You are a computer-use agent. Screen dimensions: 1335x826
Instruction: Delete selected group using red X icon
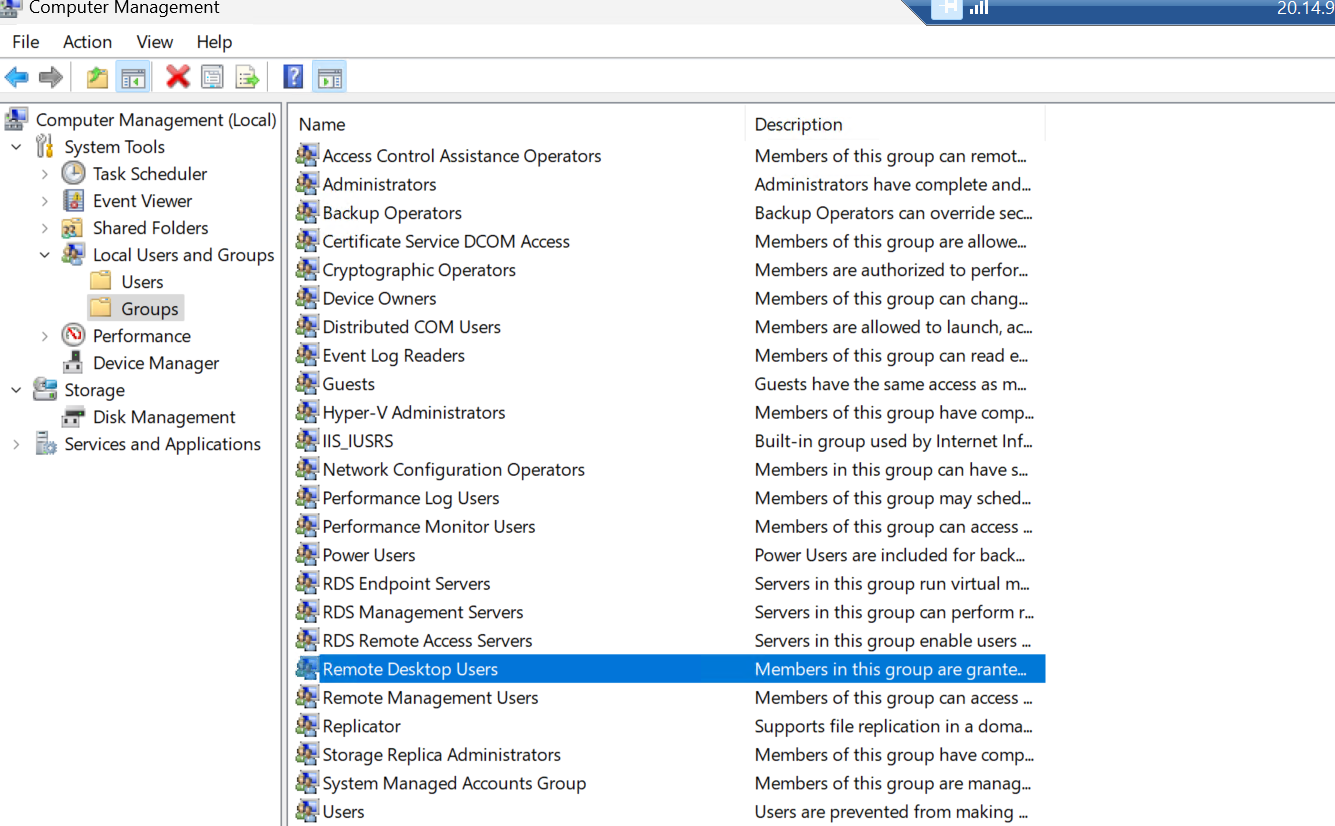pyautogui.click(x=178, y=76)
